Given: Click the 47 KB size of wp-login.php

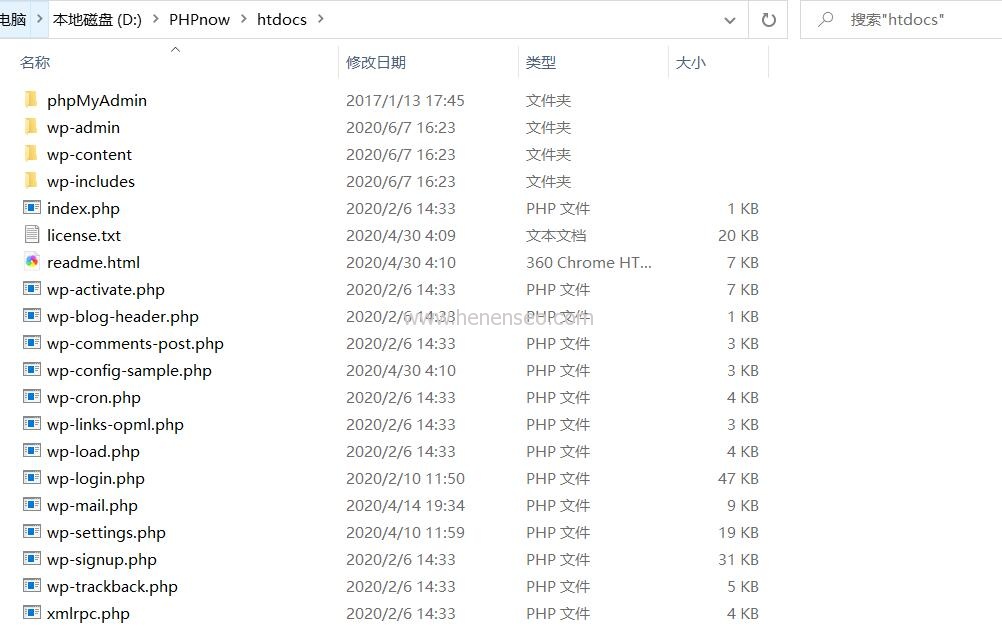Looking at the screenshot, I should coord(738,478).
